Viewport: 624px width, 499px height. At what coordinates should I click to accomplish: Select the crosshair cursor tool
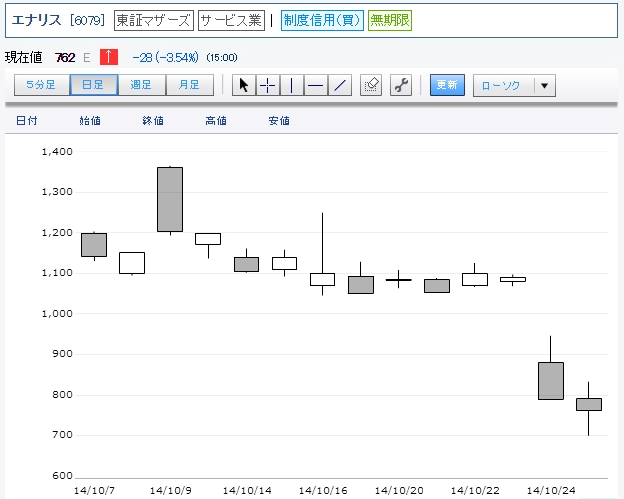coord(268,85)
